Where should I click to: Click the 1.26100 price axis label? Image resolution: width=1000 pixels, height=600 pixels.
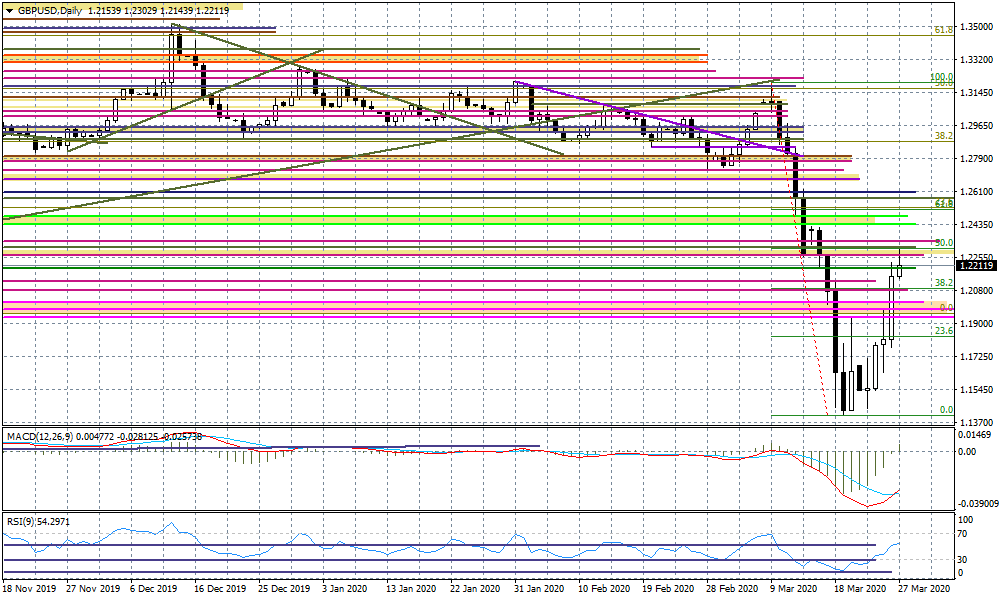(x=976, y=192)
